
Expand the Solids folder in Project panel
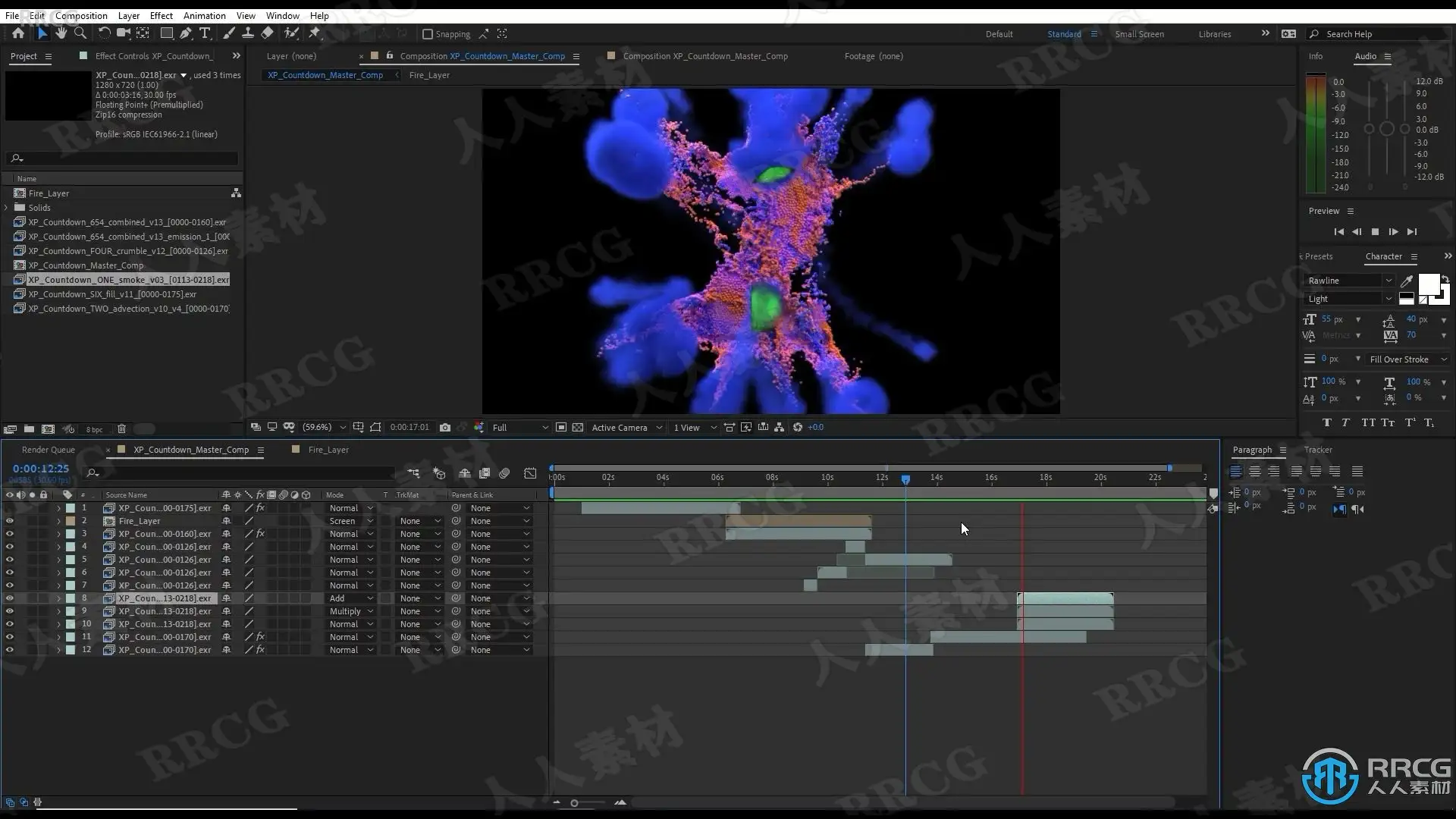[x=7, y=208]
